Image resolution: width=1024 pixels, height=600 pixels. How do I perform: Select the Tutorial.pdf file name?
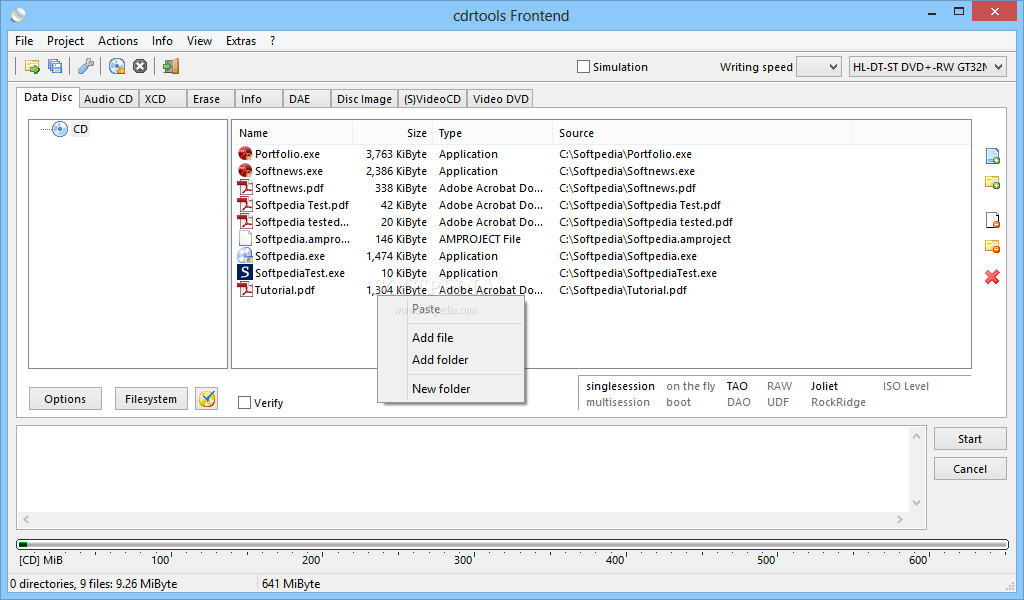[x=285, y=290]
